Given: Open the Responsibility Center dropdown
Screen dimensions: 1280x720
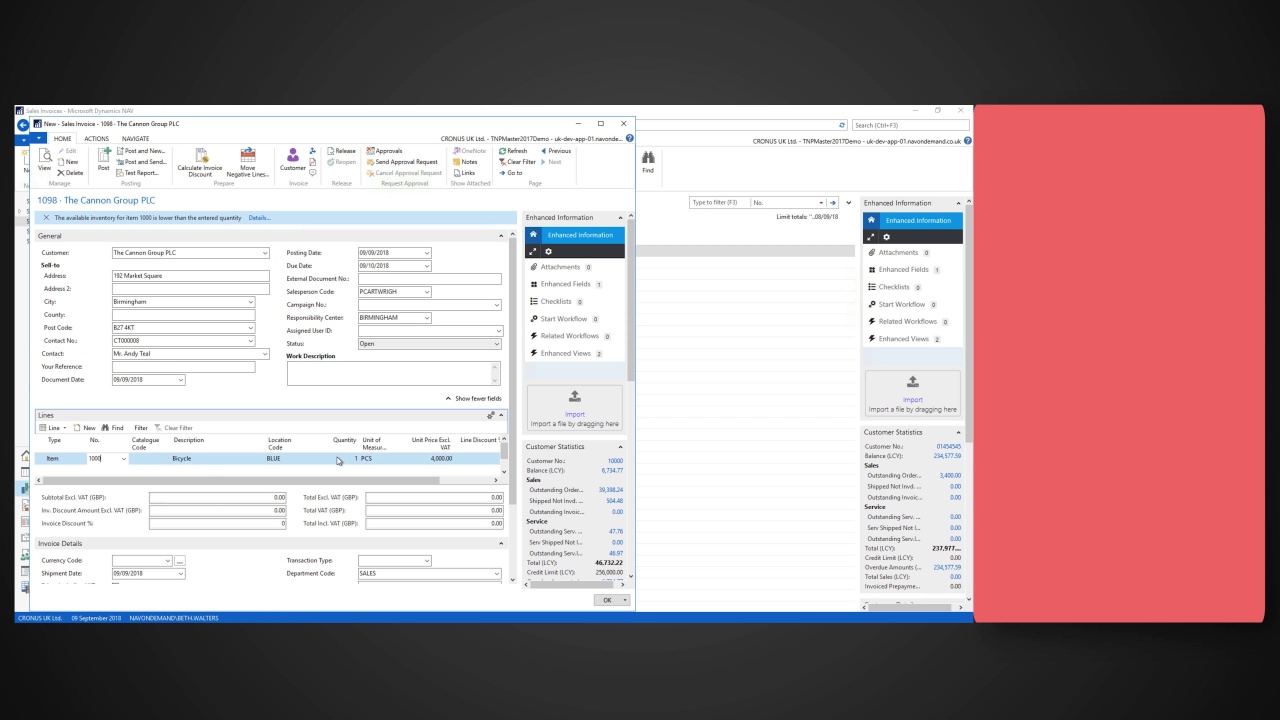Looking at the screenshot, I should [426, 317].
